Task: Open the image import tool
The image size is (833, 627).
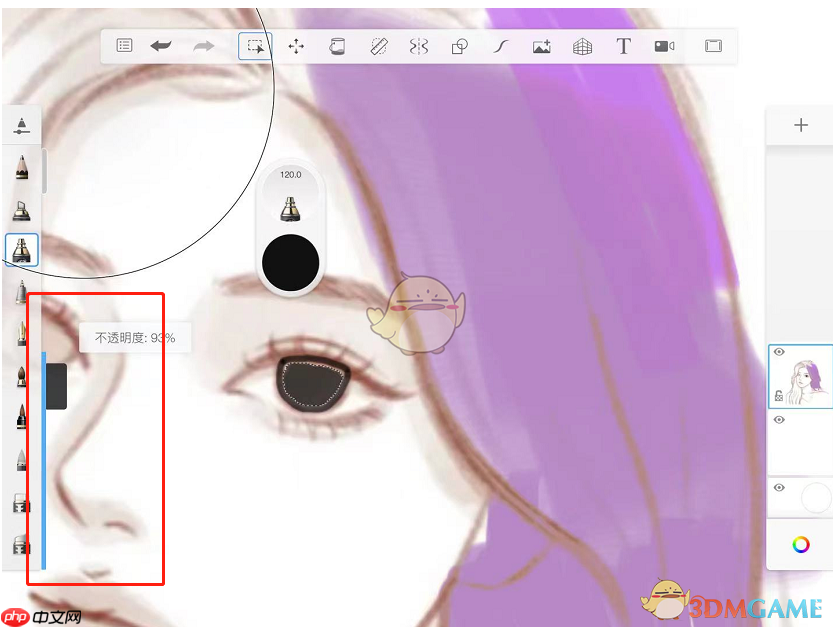Action: coord(541,46)
